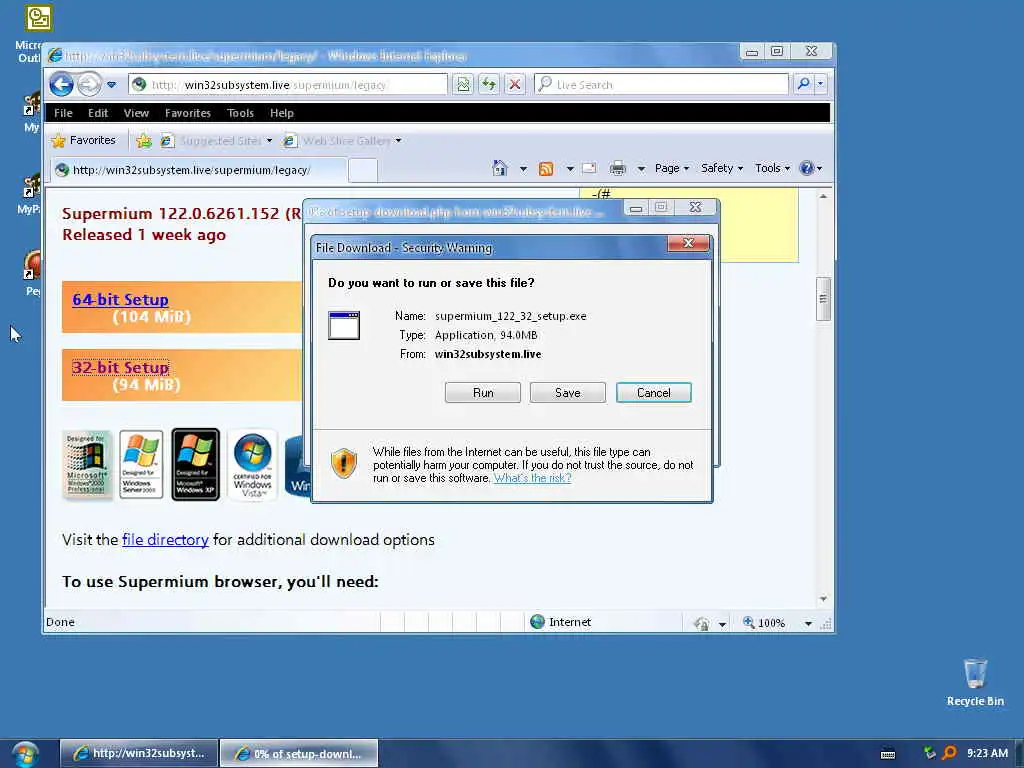The height and width of the screenshot is (768, 1024).
Task: Click the Home icon in command bar
Action: pos(500,168)
